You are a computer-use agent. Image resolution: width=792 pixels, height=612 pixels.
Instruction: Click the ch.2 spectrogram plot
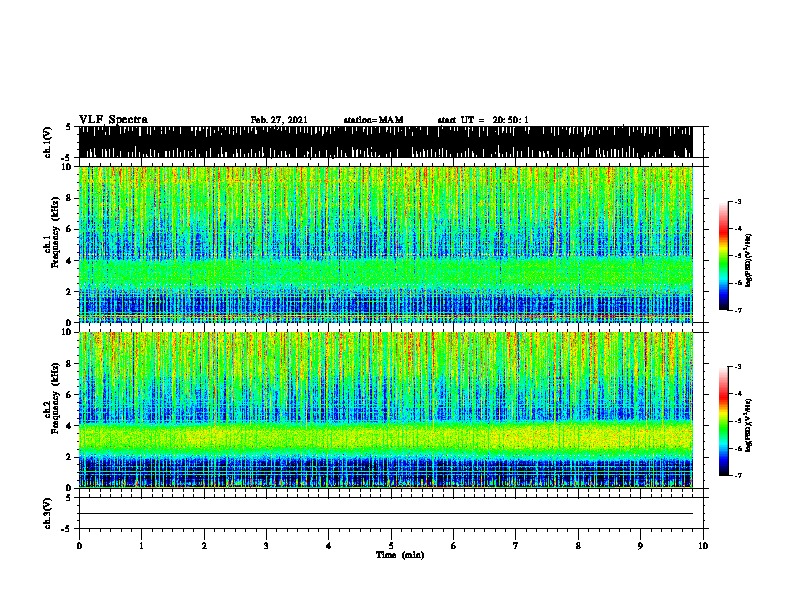[x=386, y=410]
